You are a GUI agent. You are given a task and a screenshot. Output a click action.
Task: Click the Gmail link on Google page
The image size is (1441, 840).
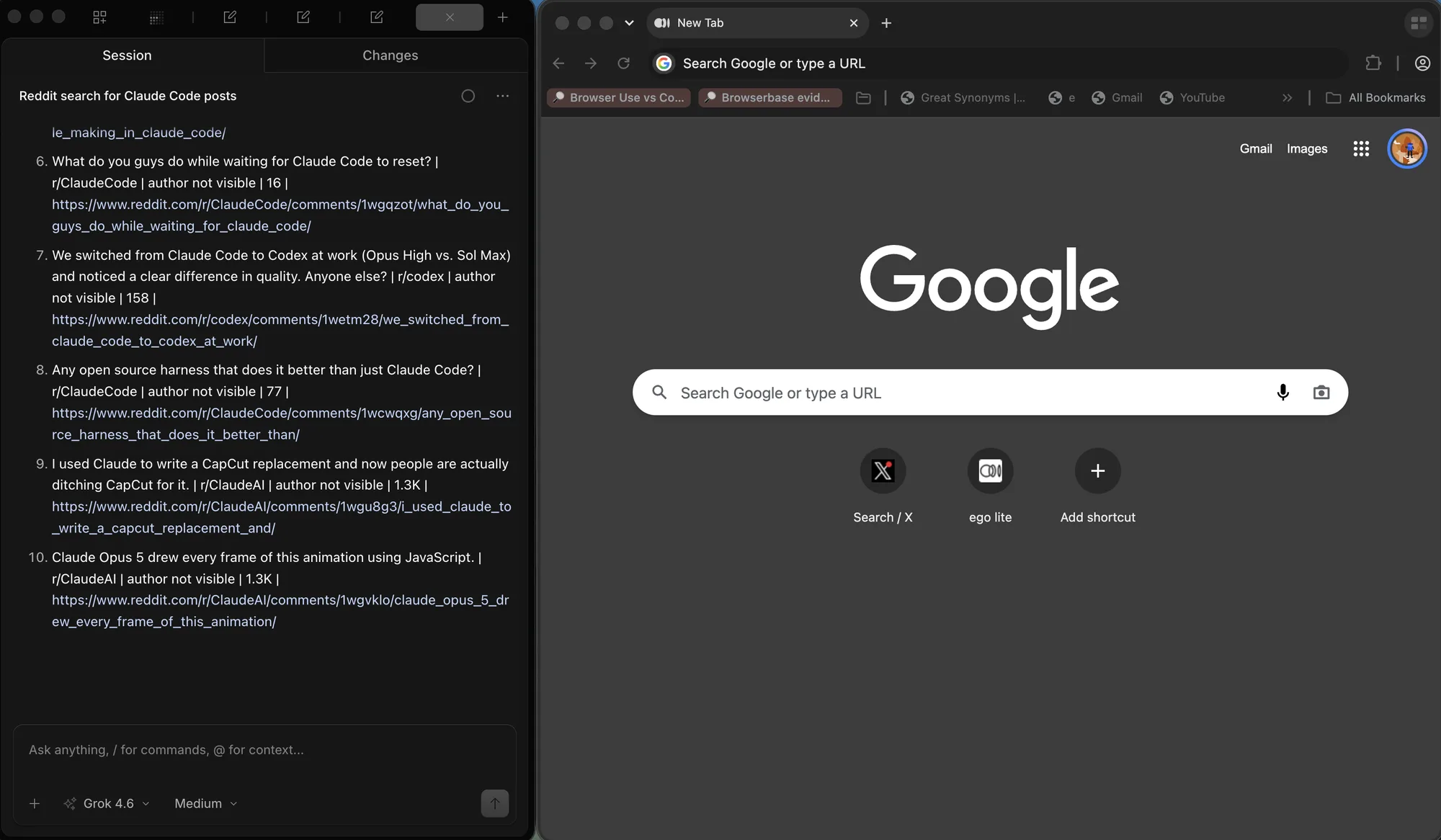[x=1256, y=148]
